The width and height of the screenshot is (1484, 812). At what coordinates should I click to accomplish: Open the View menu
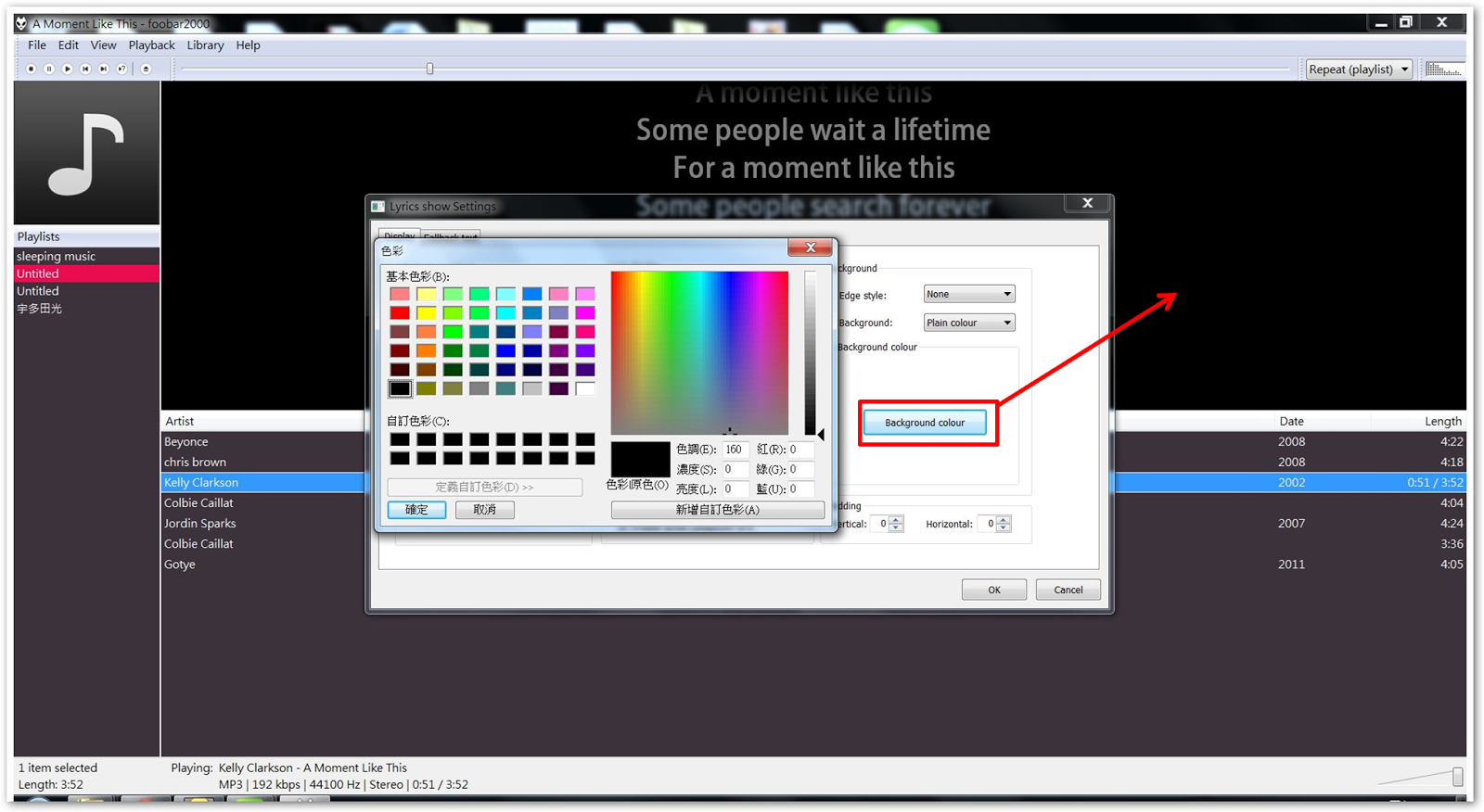click(103, 44)
